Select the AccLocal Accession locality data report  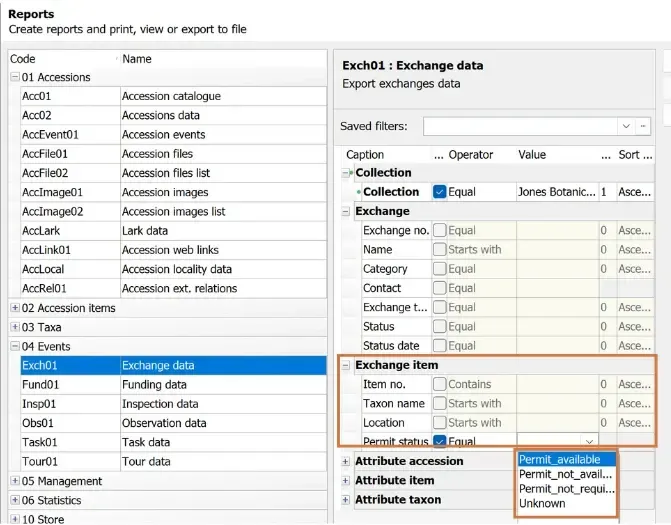pos(173,269)
